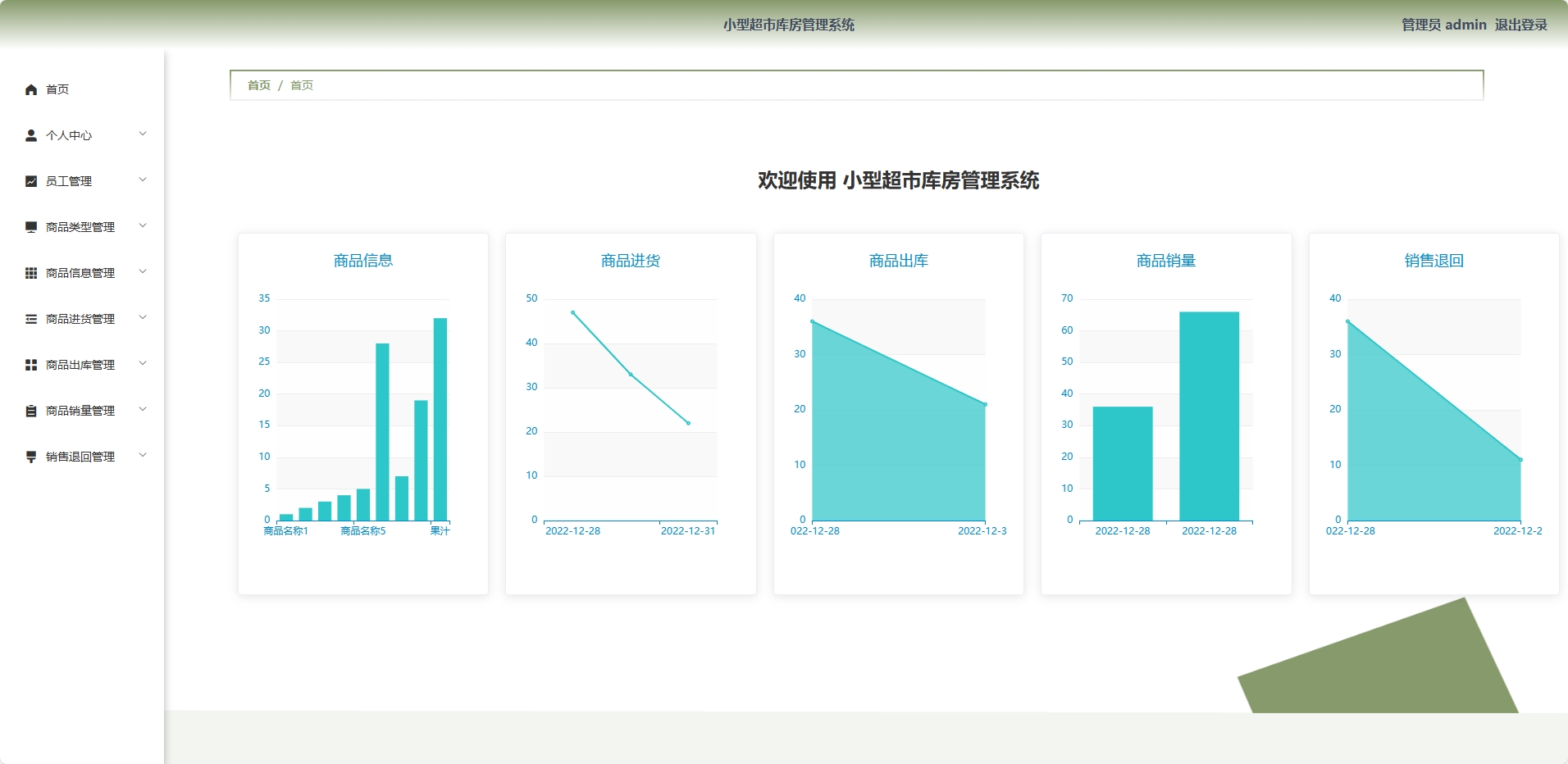
Task: Click the chart icon beside 员工管理
Action: click(31, 181)
